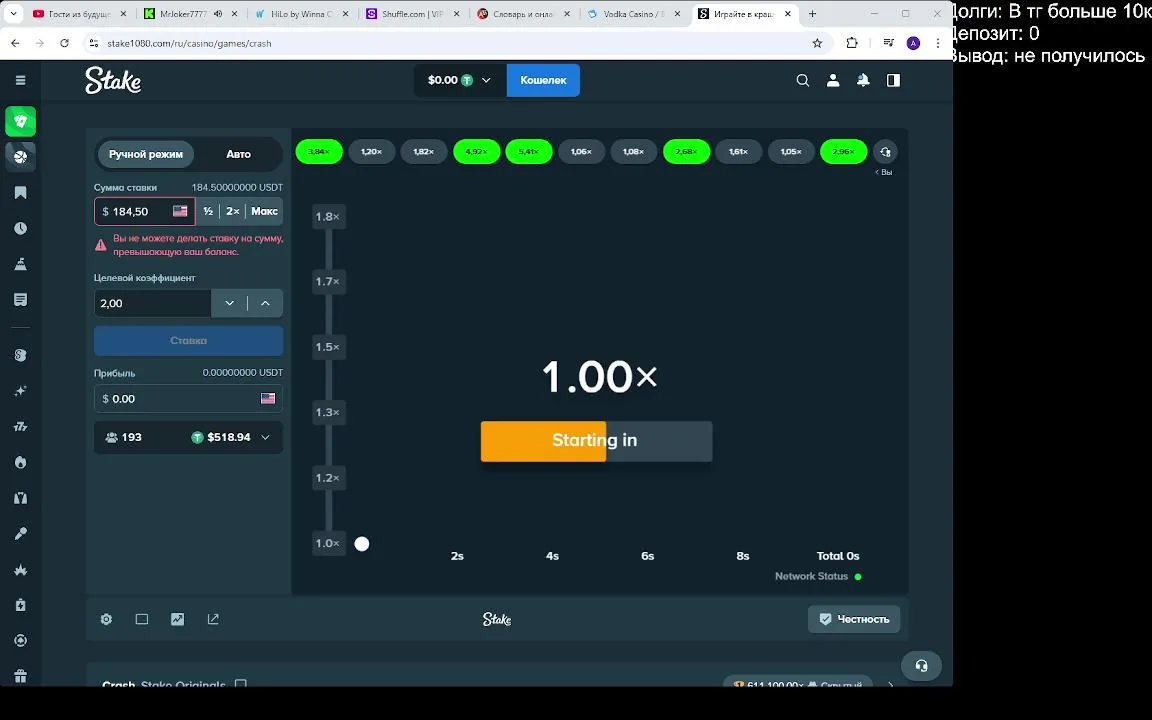Open the notifications bell icon
Screen dimensions: 1152x720
point(863,80)
